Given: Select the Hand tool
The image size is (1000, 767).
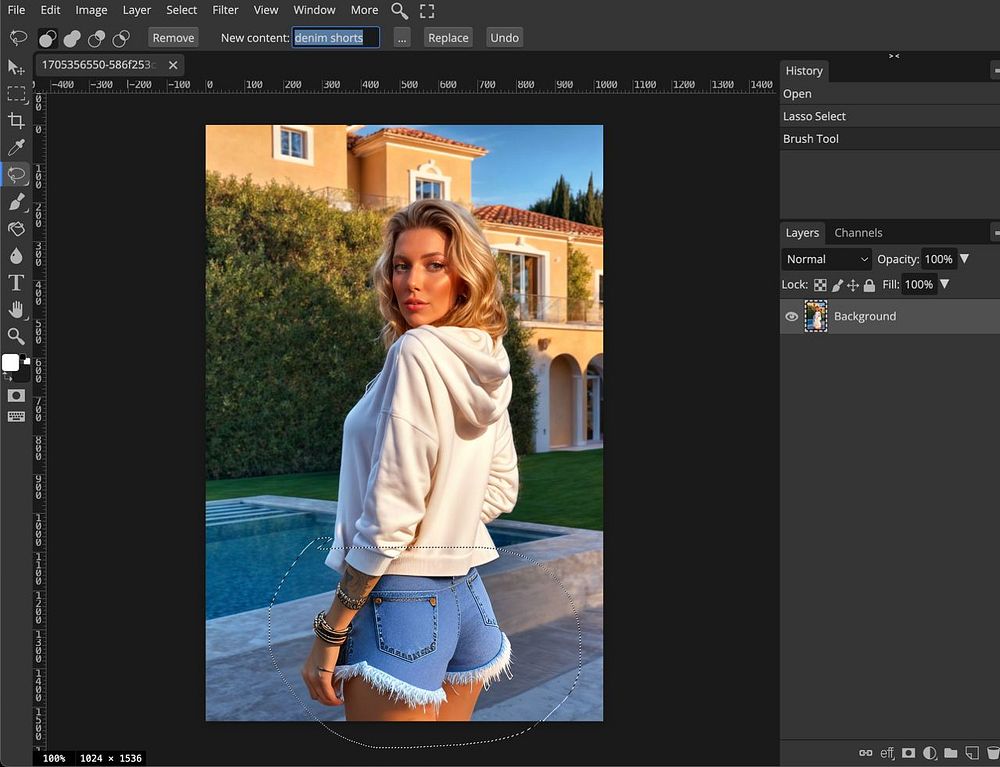Looking at the screenshot, I should point(16,310).
